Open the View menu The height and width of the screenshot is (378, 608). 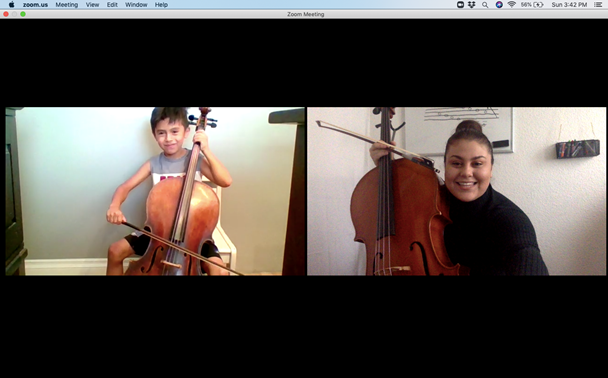(x=92, y=5)
